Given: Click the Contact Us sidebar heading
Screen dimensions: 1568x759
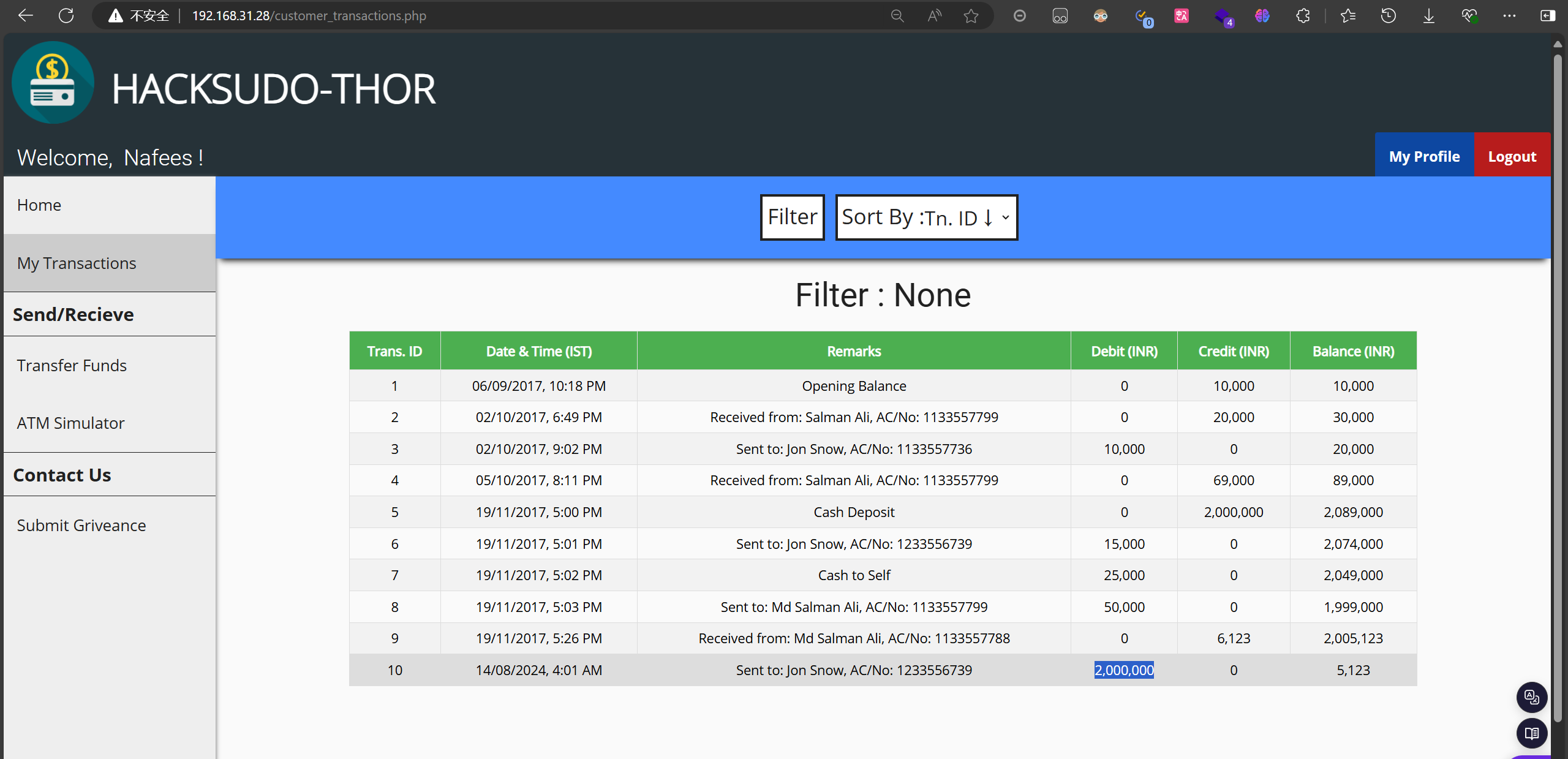Looking at the screenshot, I should pyautogui.click(x=62, y=475).
